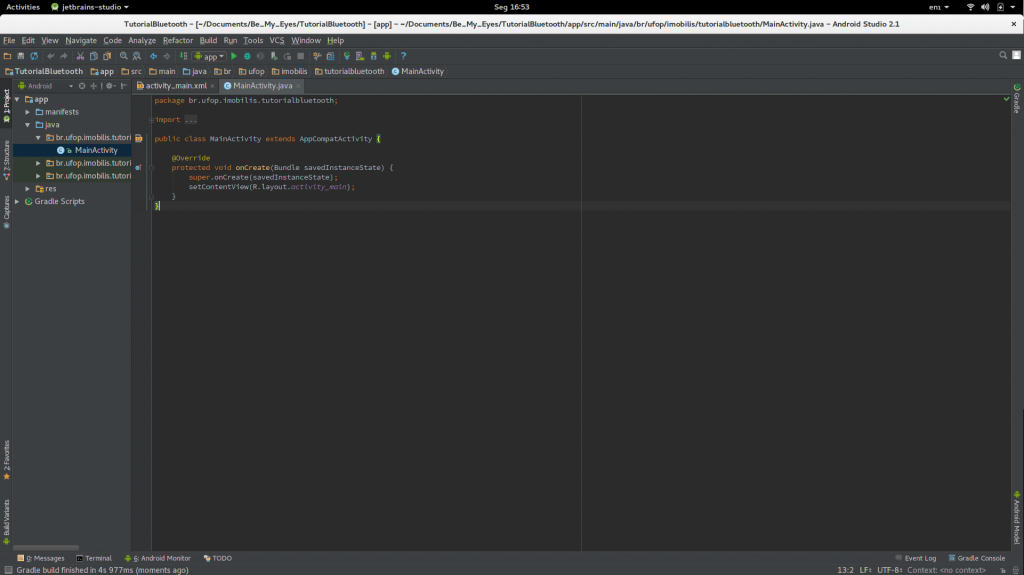Open Android Device Monitor icon

(387, 56)
